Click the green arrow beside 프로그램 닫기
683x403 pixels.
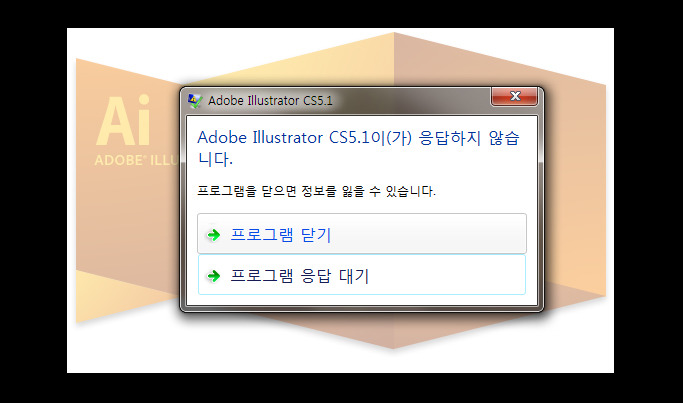[x=213, y=235]
